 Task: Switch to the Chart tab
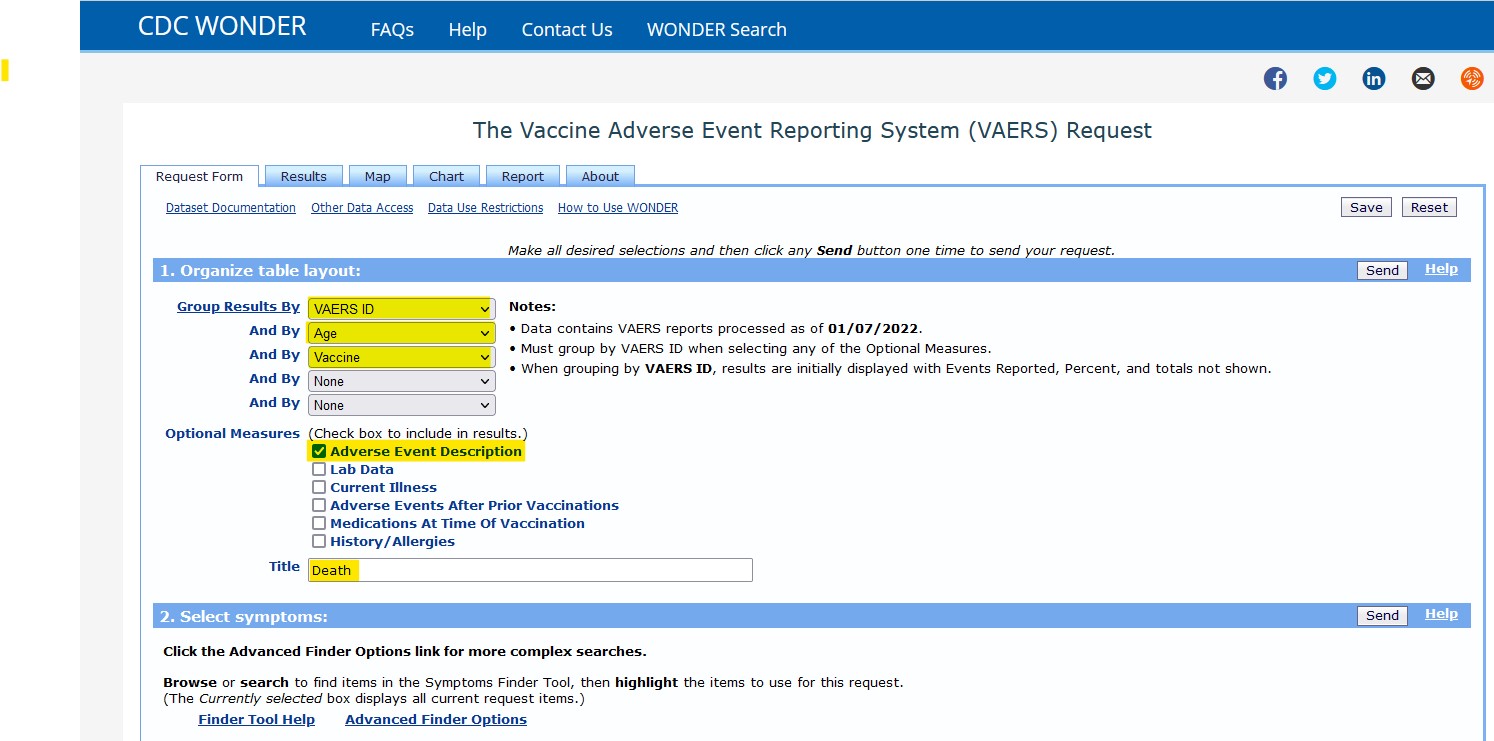coord(446,176)
